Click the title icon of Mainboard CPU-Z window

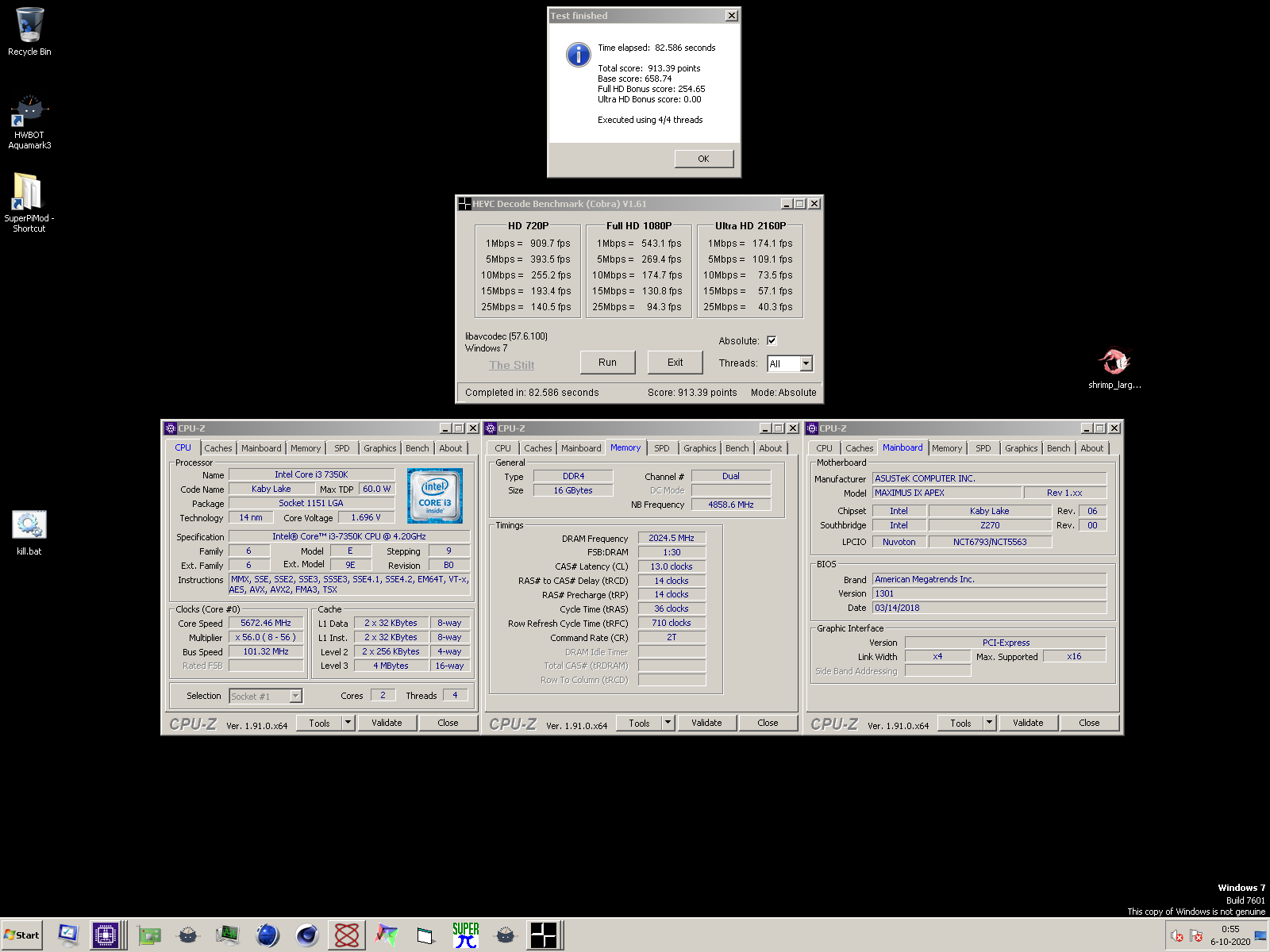click(x=812, y=428)
